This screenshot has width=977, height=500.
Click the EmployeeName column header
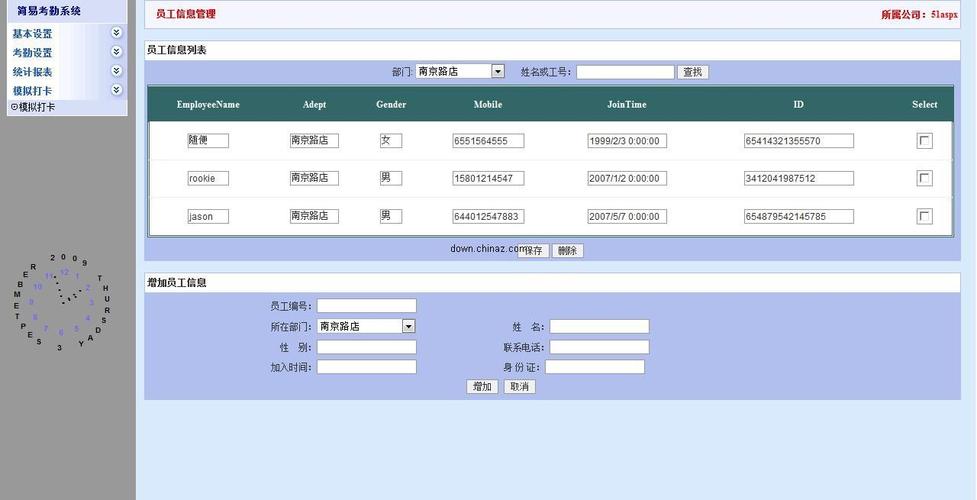(x=208, y=105)
